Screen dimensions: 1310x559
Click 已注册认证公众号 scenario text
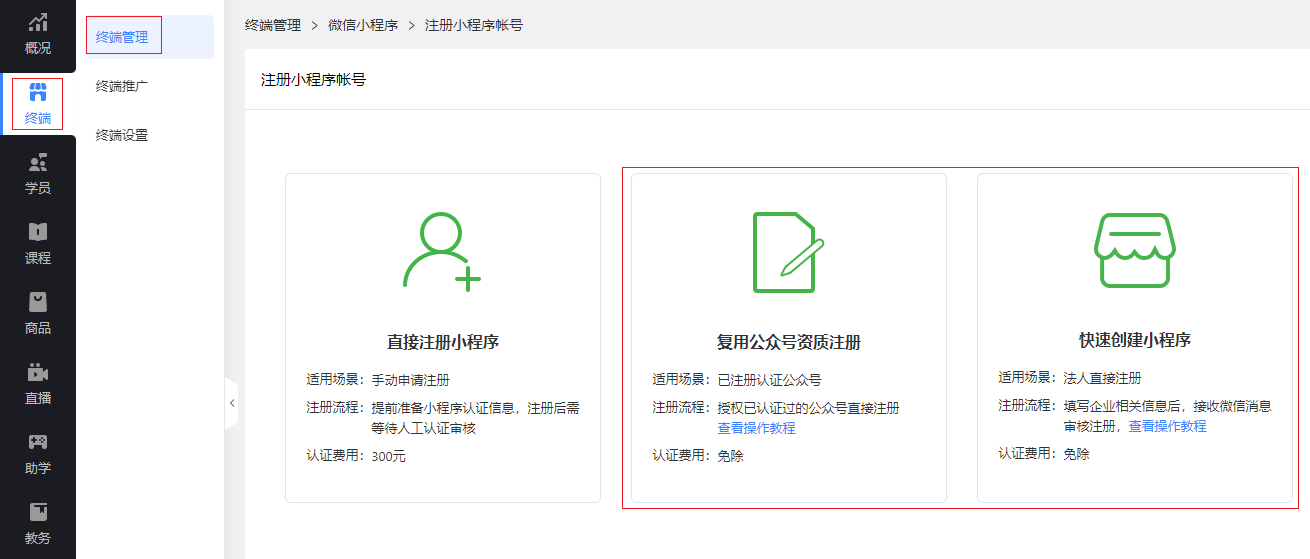click(770, 380)
